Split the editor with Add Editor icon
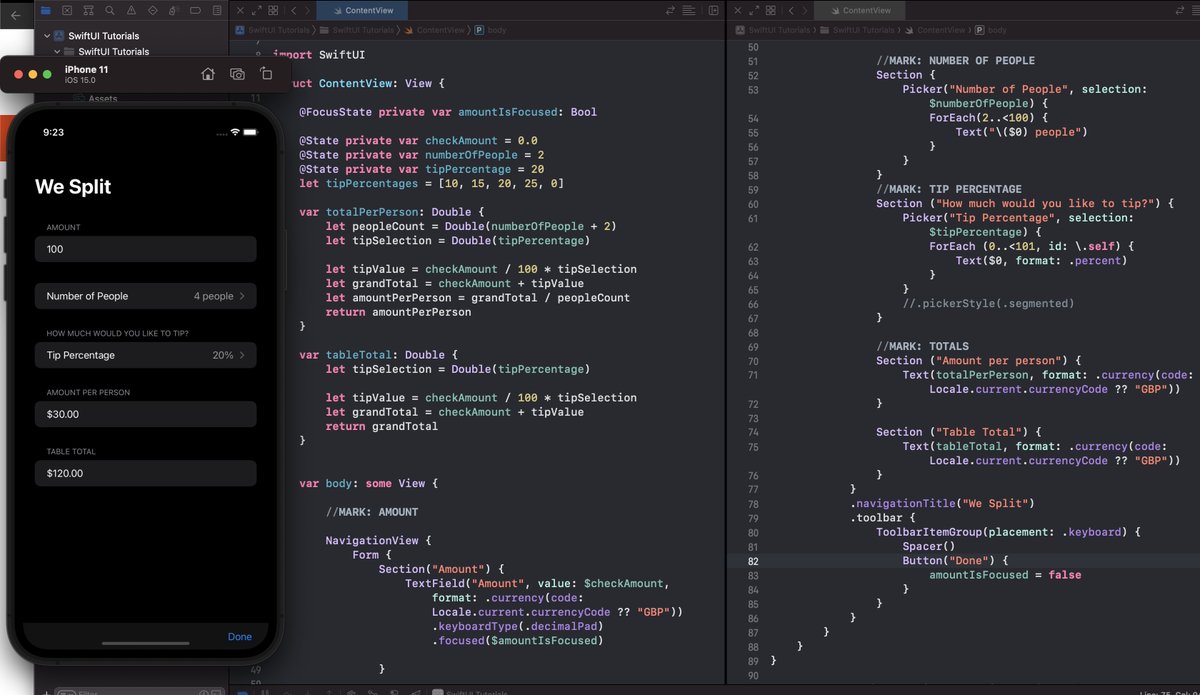Viewport: 1200px width, 695px height. point(713,10)
